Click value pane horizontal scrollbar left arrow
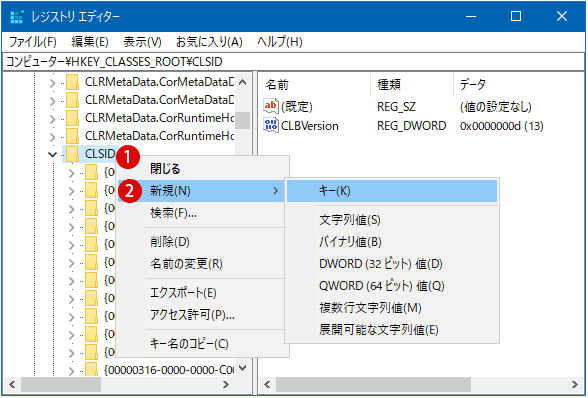588x398 pixels. point(267,384)
